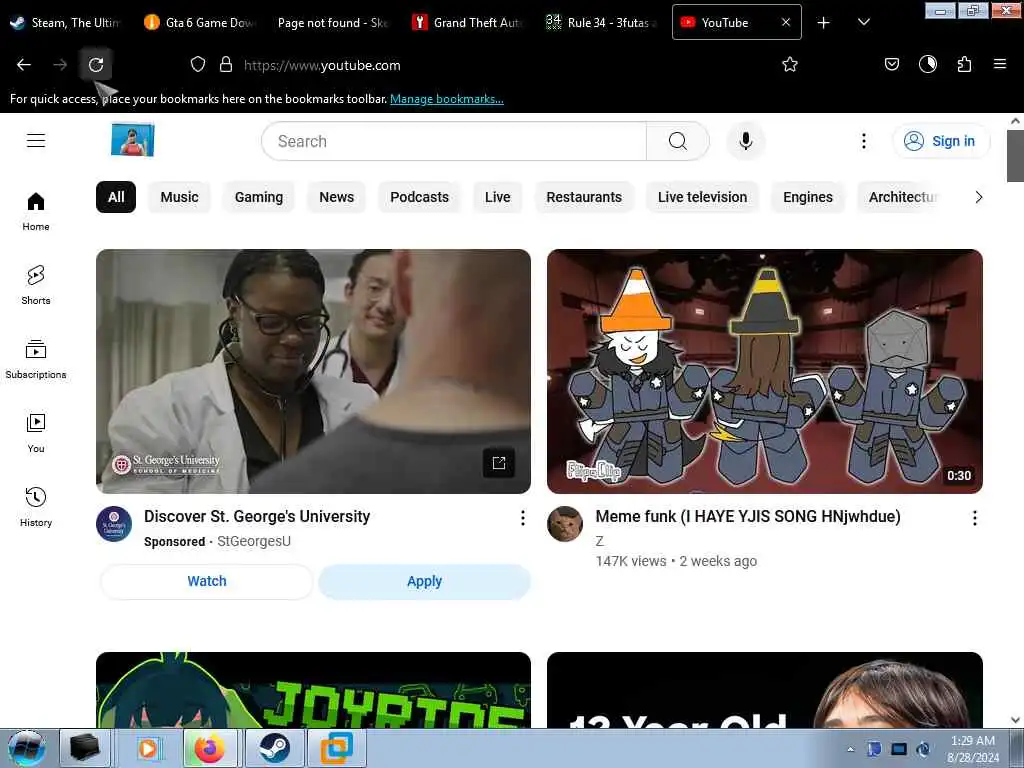1024x768 pixels.
Task: Open more options for Meme funk video
Action: pyautogui.click(x=974, y=518)
